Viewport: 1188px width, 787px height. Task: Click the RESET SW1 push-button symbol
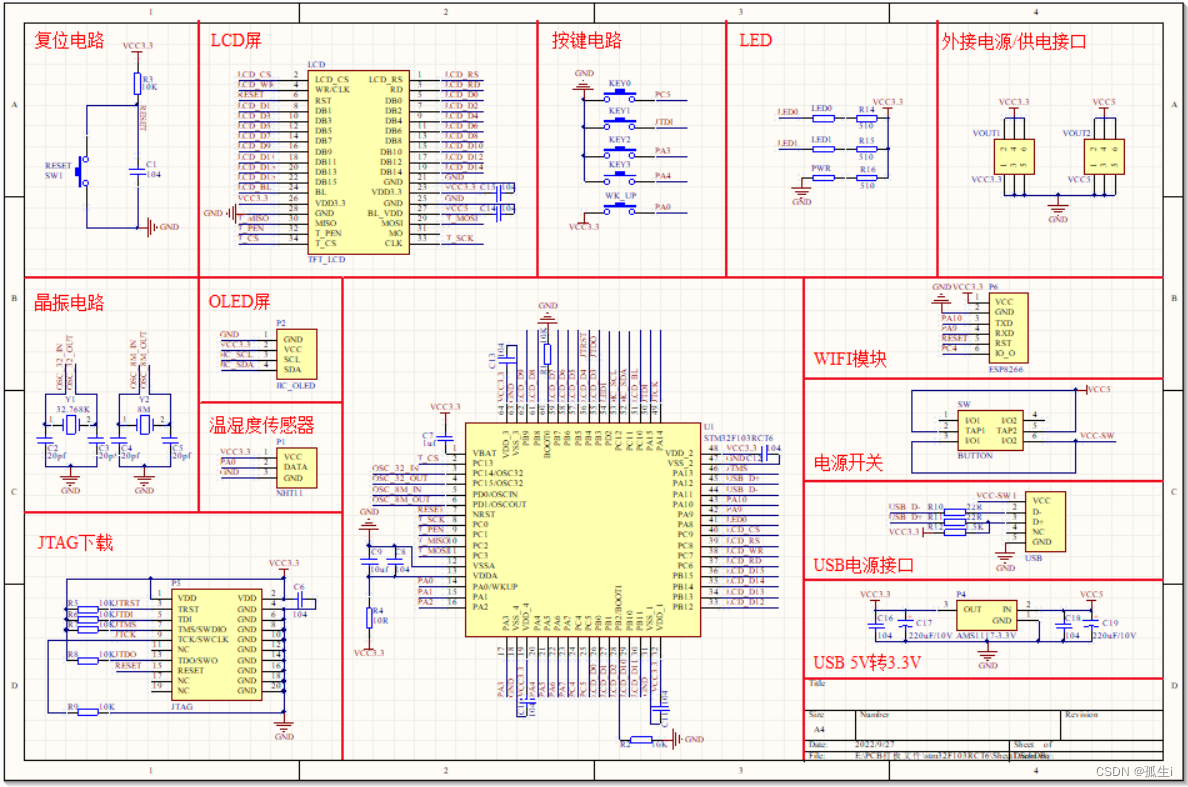[x=85, y=170]
